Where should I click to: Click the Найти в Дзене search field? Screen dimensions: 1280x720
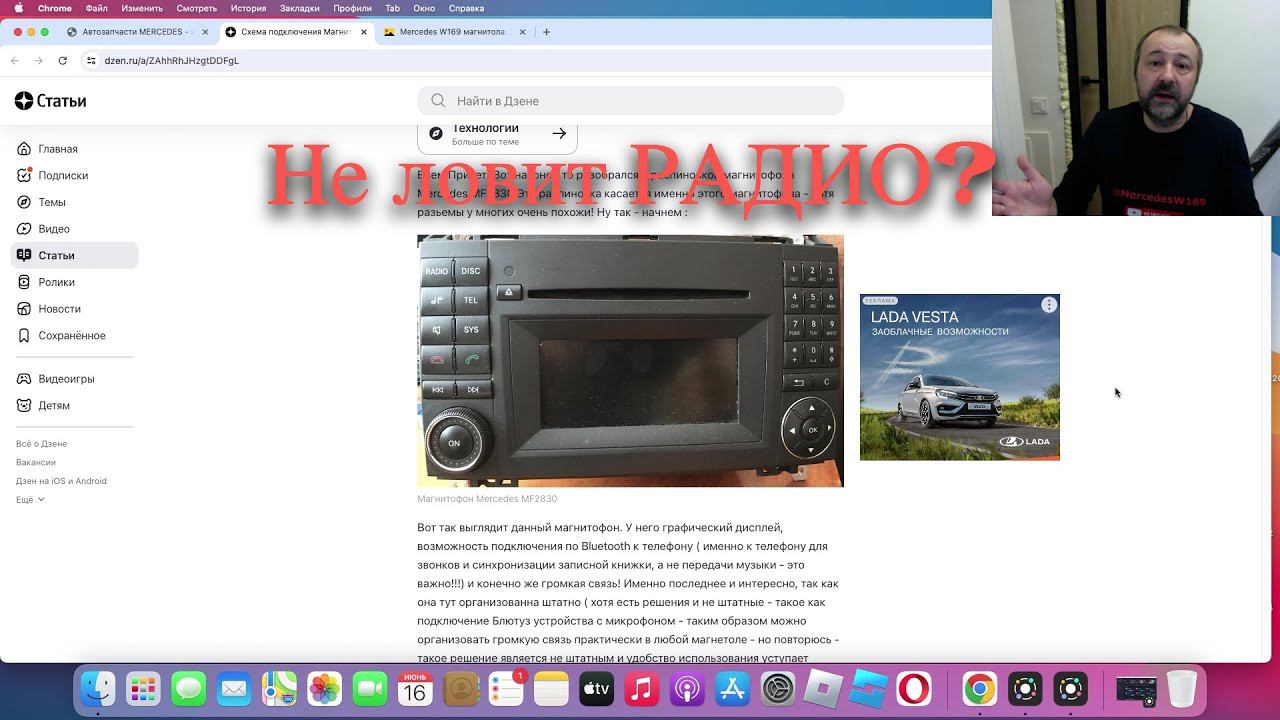click(x=630, y=101)
